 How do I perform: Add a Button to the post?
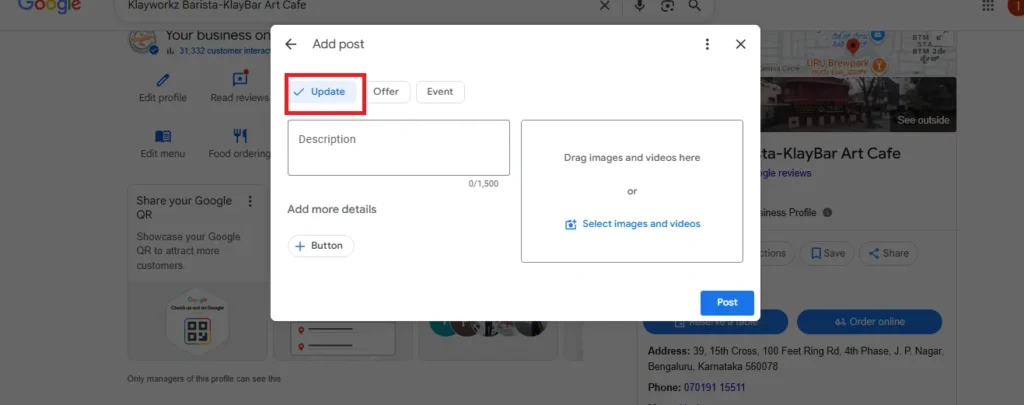[x=320, y=246]
